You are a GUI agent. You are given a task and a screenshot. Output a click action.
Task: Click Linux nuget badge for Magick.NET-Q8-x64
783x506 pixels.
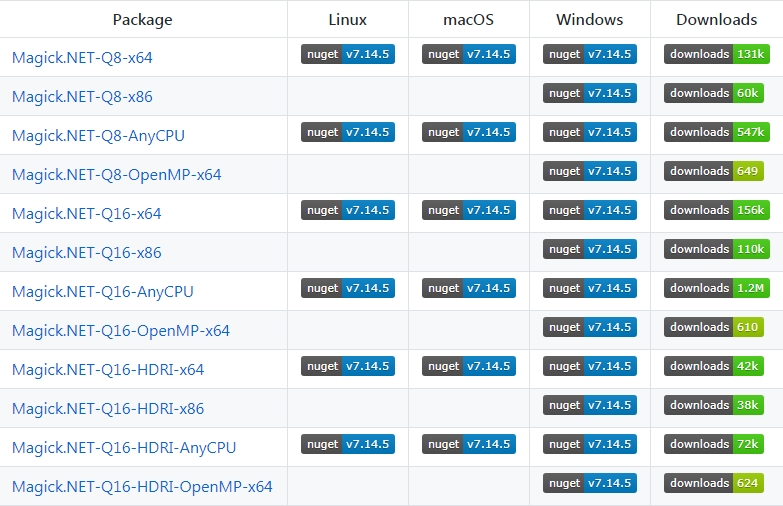tap(348, 54)
